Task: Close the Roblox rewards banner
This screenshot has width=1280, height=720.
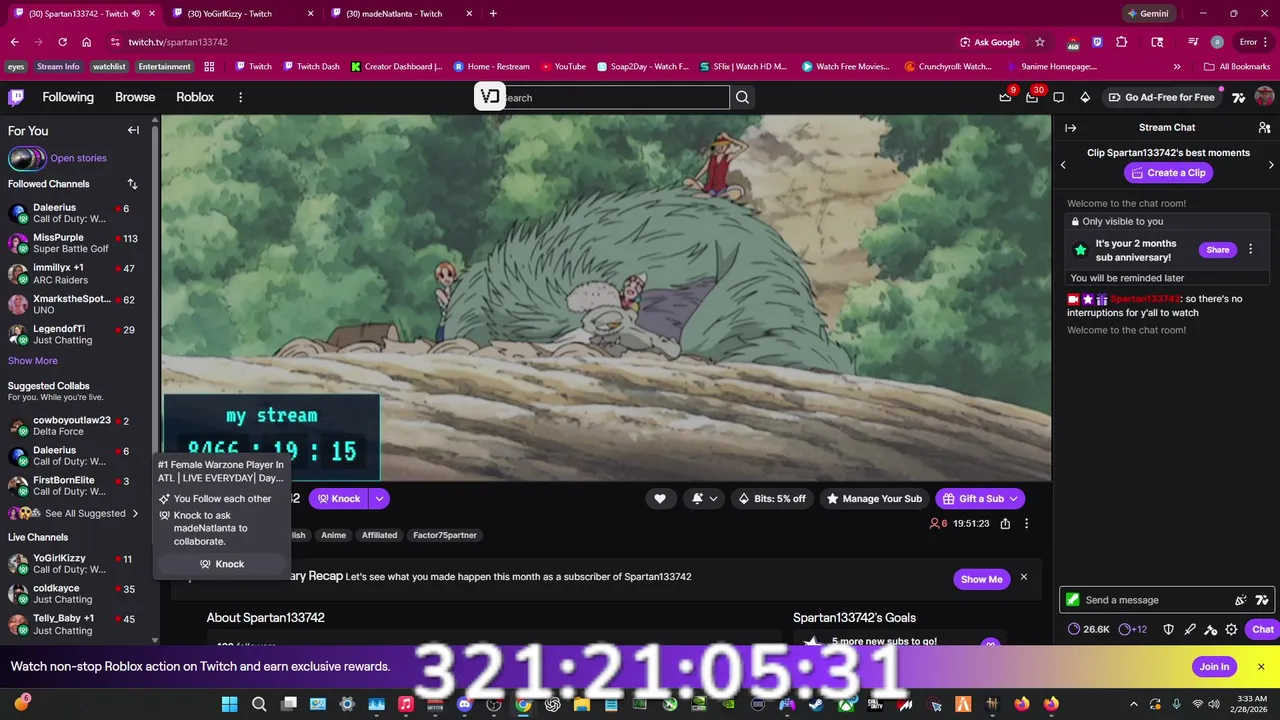Action: coord(1261,667)
